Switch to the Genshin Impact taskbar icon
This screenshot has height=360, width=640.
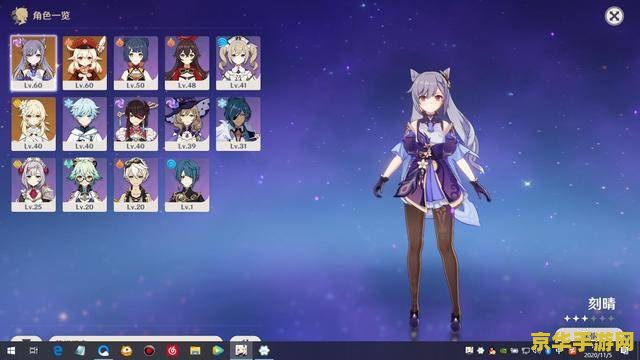pos(241,351)
